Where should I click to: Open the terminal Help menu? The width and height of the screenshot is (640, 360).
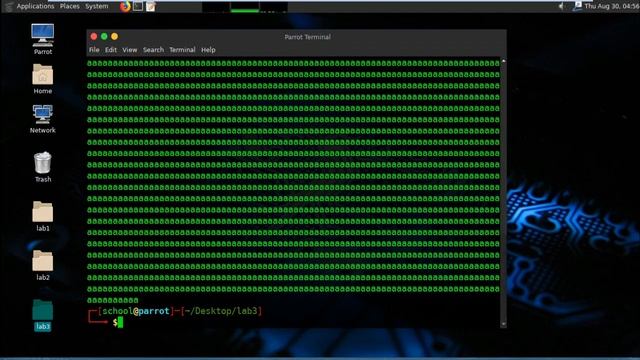[x=208, y=50]
